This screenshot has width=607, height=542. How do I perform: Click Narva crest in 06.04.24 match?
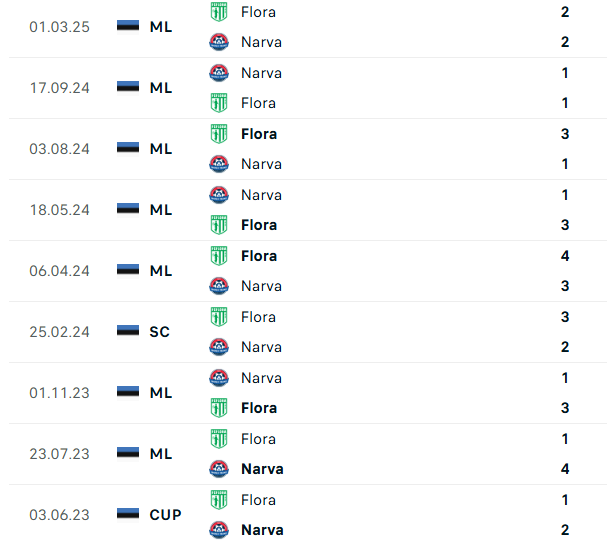point(219,286)
